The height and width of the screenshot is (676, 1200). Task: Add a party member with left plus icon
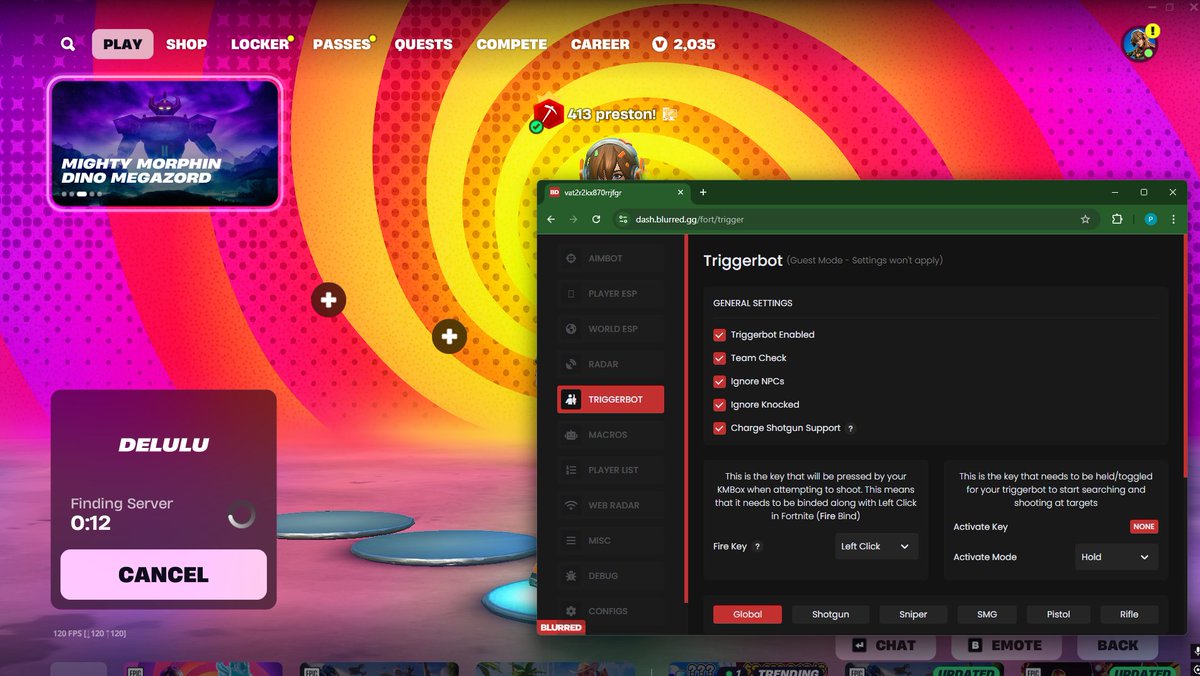[x=328, y=299]
